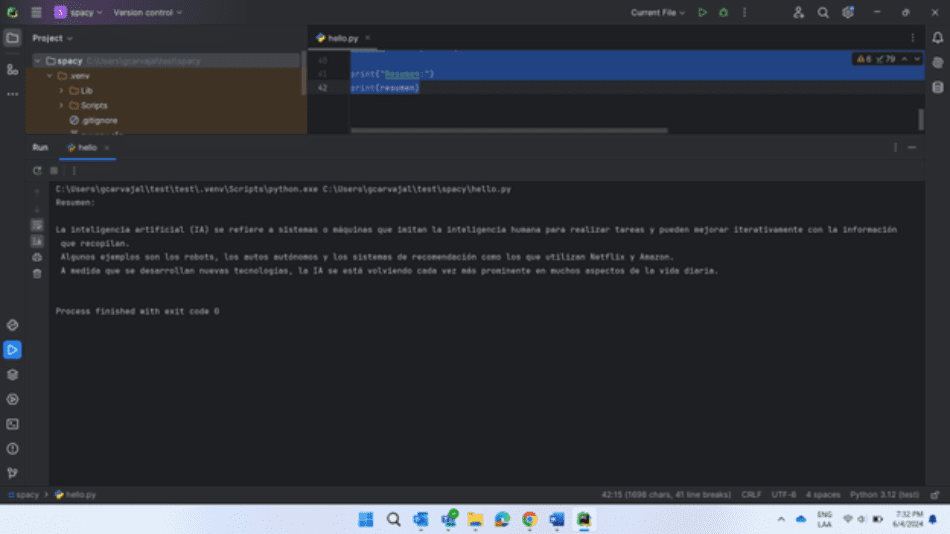This screenshot has width=950, height=534.
Task: Run the current file with the green play icon
Action: coord(702,12)
